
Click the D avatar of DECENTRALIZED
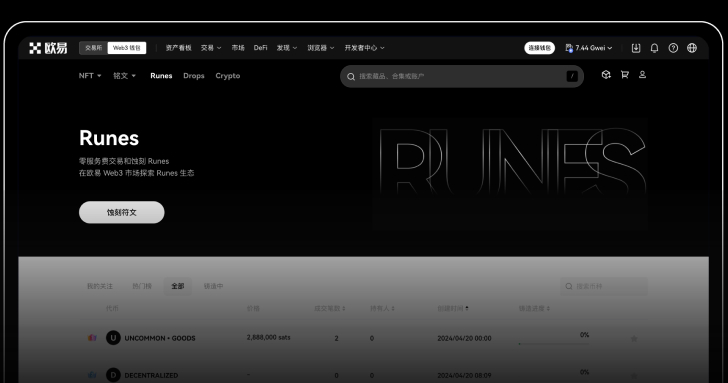tap(113, 375)
